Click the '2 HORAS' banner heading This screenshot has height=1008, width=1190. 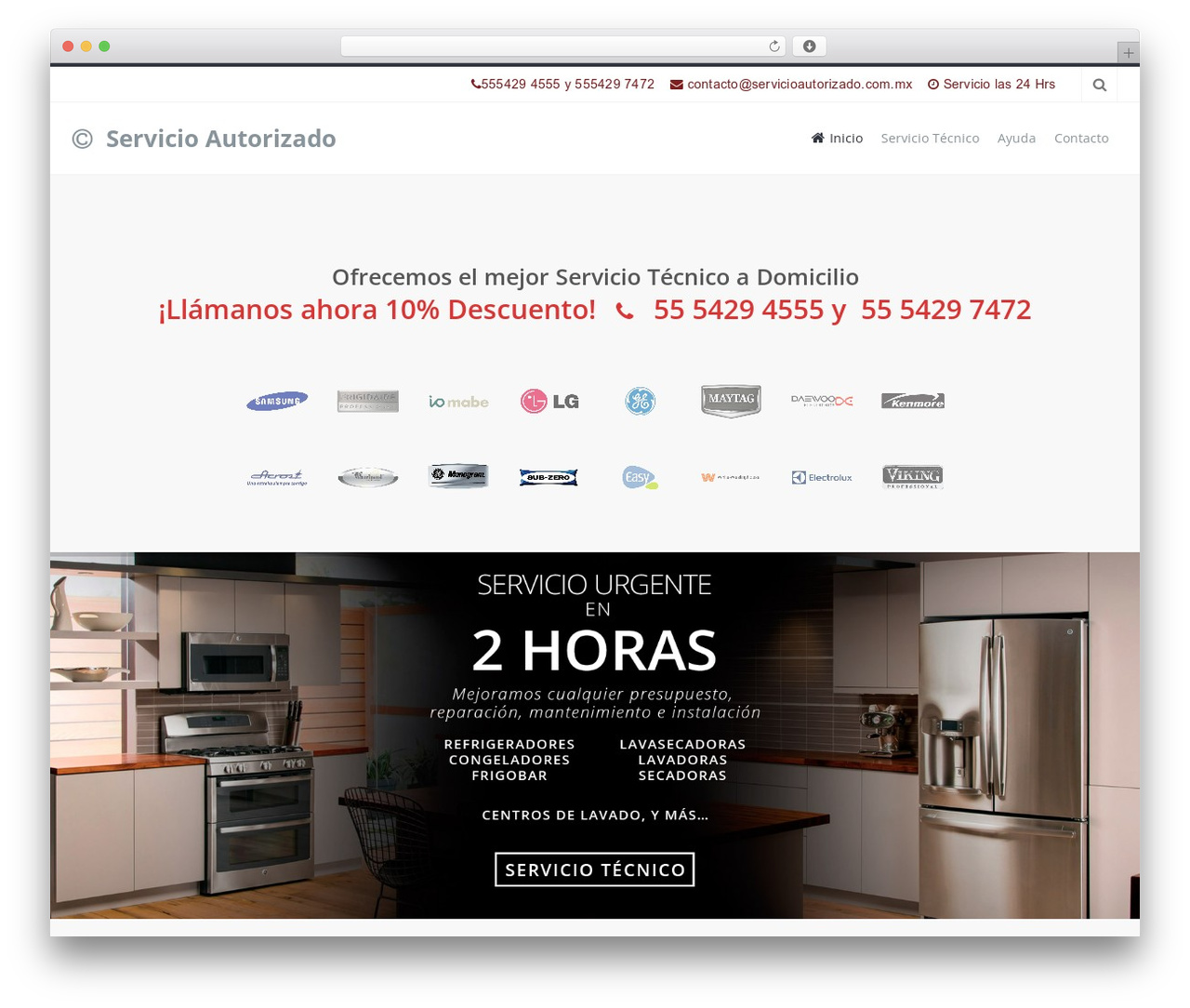pyautogui.click(x=595, y=650)
